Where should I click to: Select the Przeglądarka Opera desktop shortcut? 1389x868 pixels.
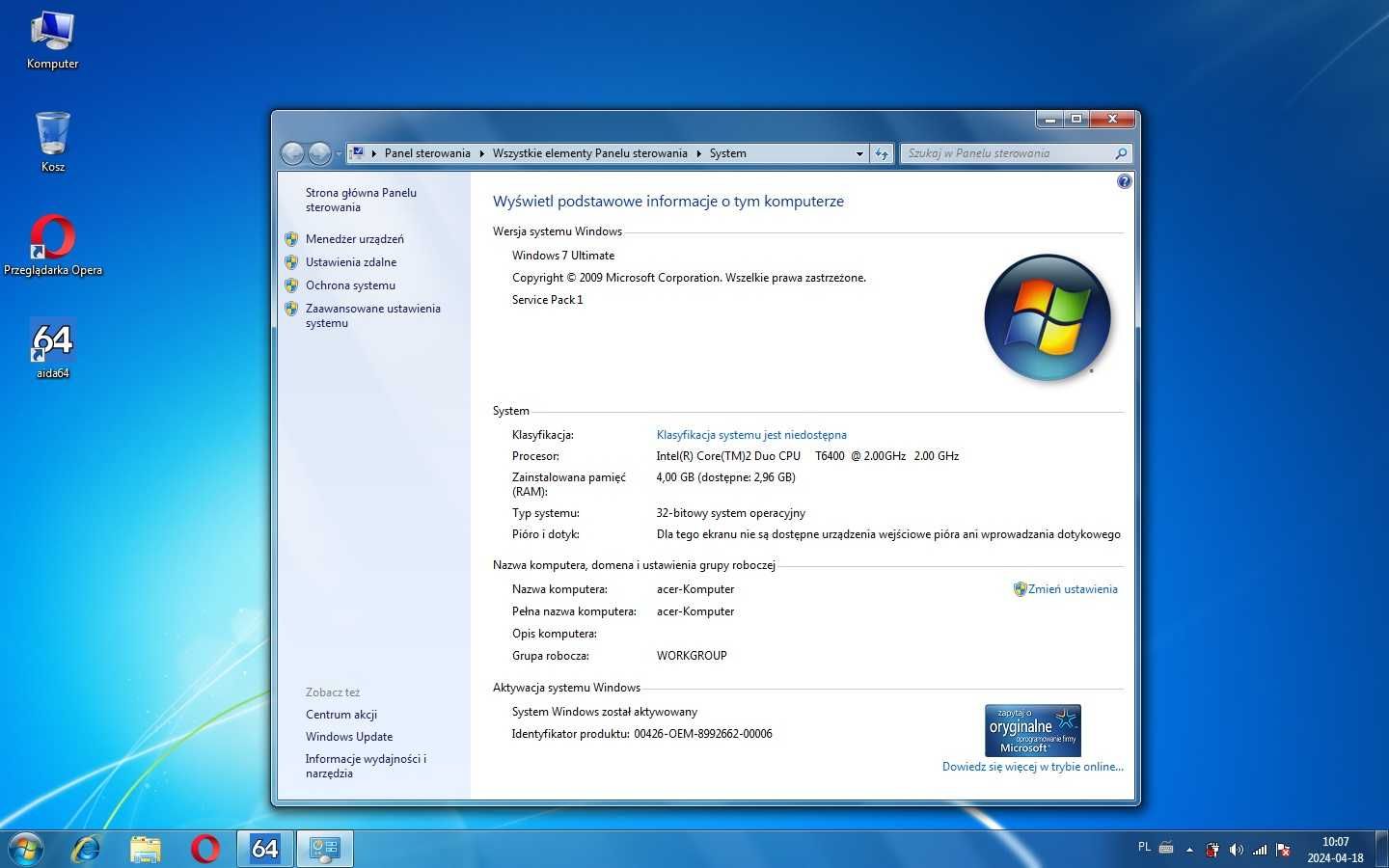(52, 246)
